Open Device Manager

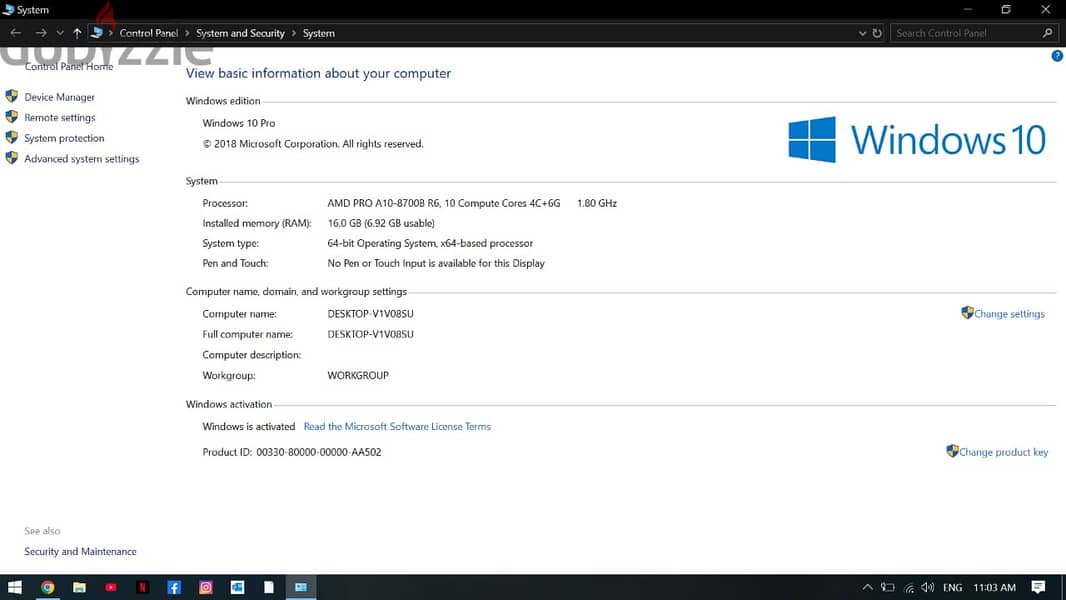(x=60, y=97)
